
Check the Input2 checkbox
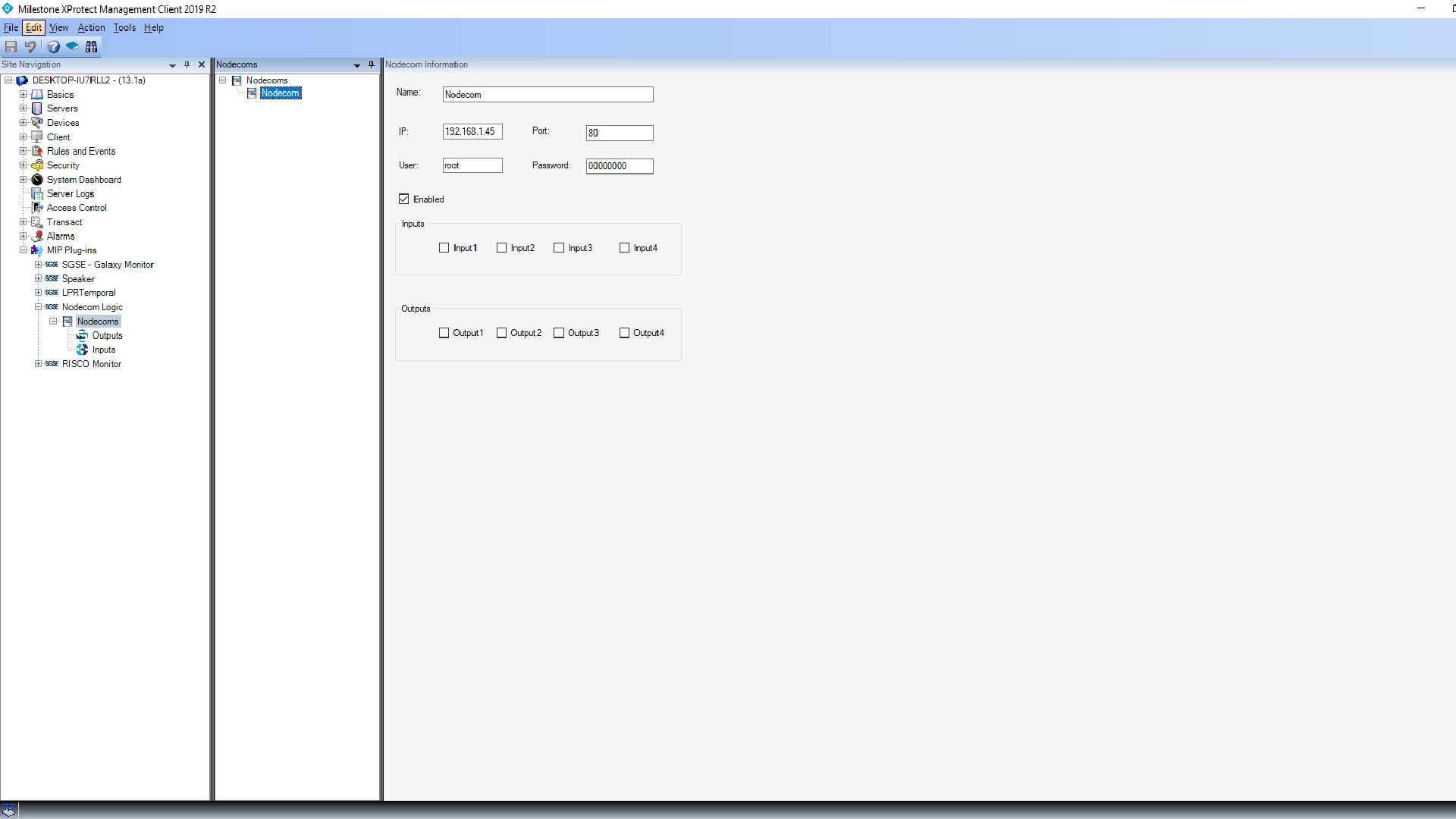point(502,248)
